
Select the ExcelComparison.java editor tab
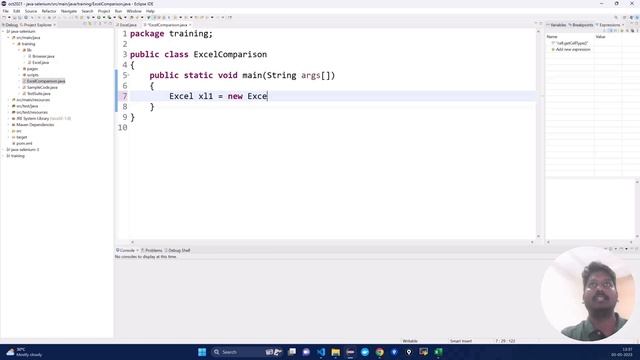coord(167,25)
